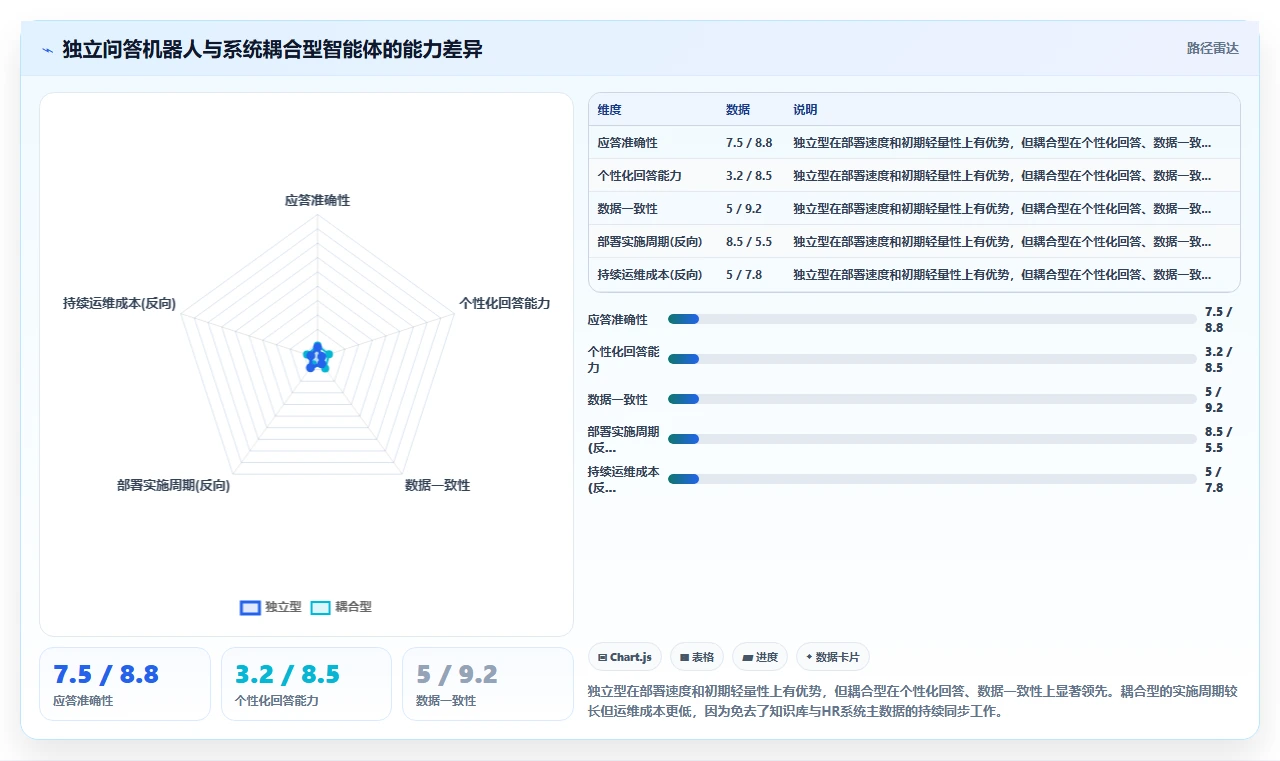Viewport: 1280px width, 761px height.
Task: Click the 说明 text in the 应答准确性 row
Action: pos(1002,143)
